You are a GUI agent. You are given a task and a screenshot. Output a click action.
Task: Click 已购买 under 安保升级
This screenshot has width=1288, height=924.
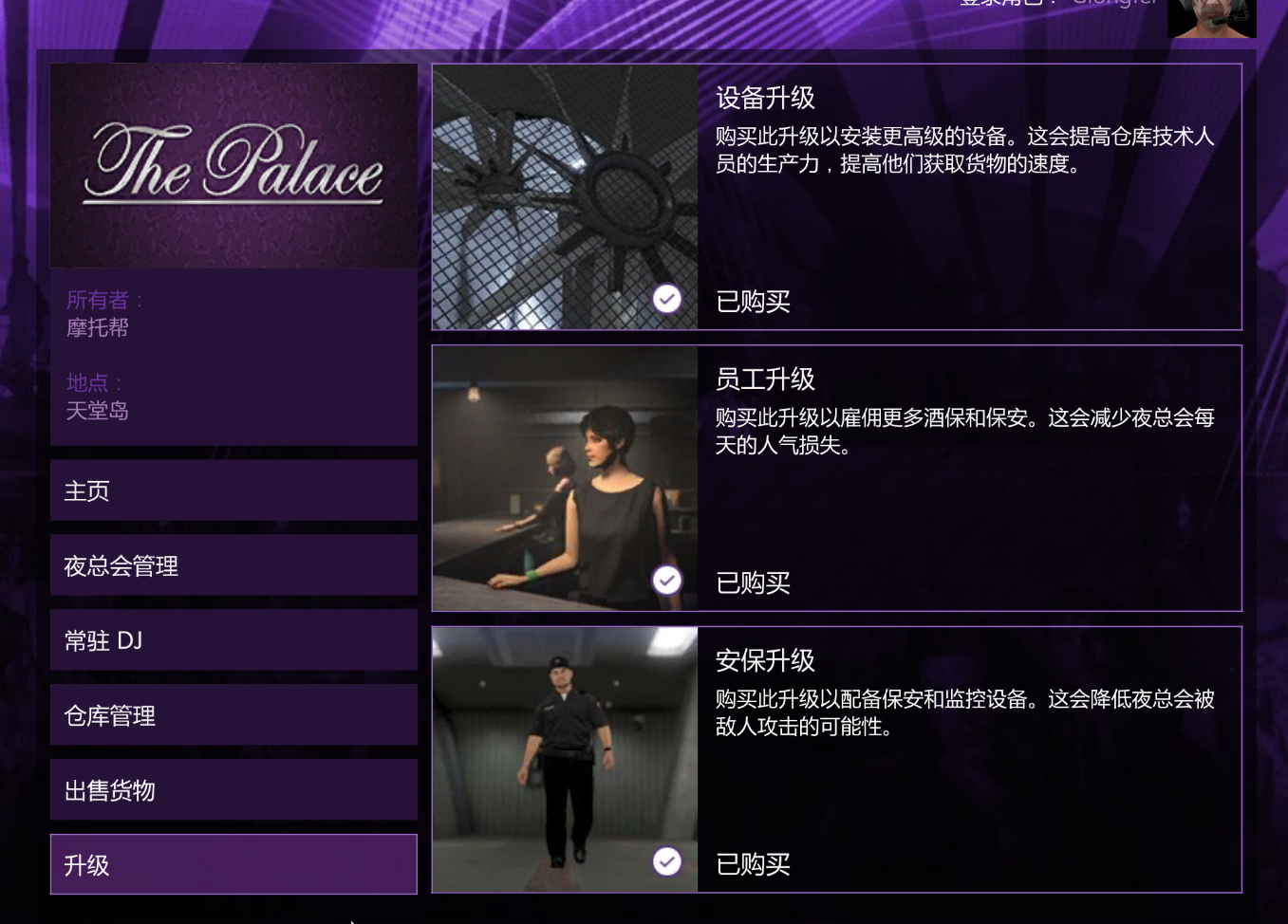click(x=753, y=864)
